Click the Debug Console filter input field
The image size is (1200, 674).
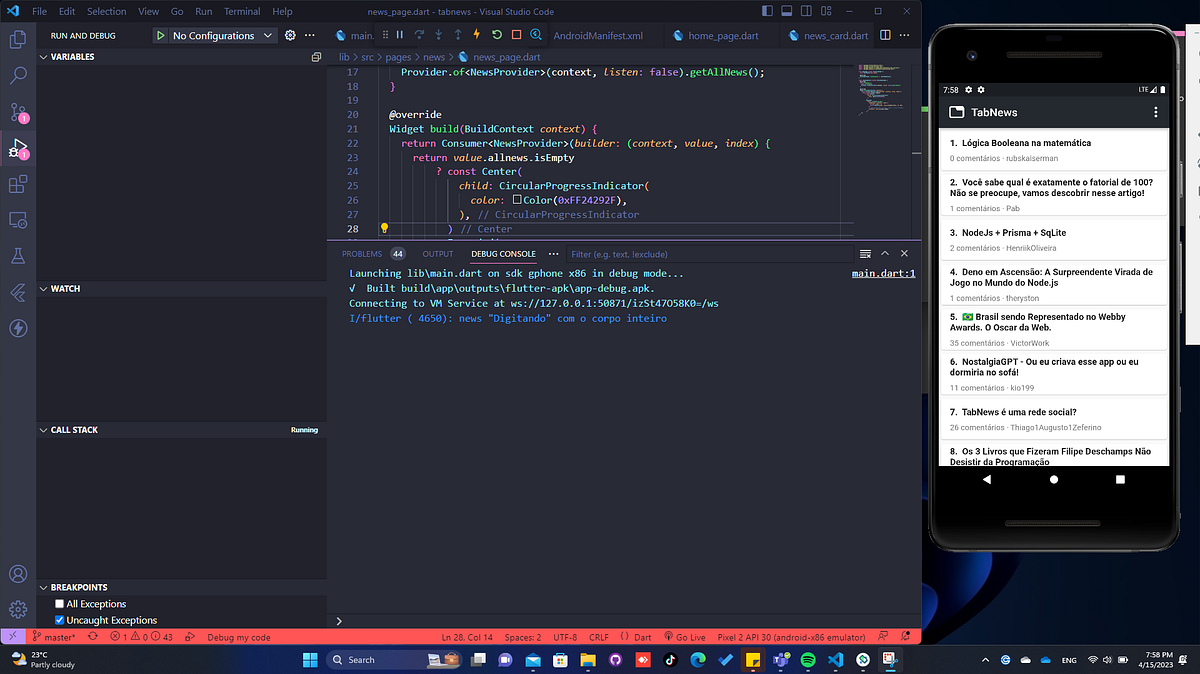(710, 253)
